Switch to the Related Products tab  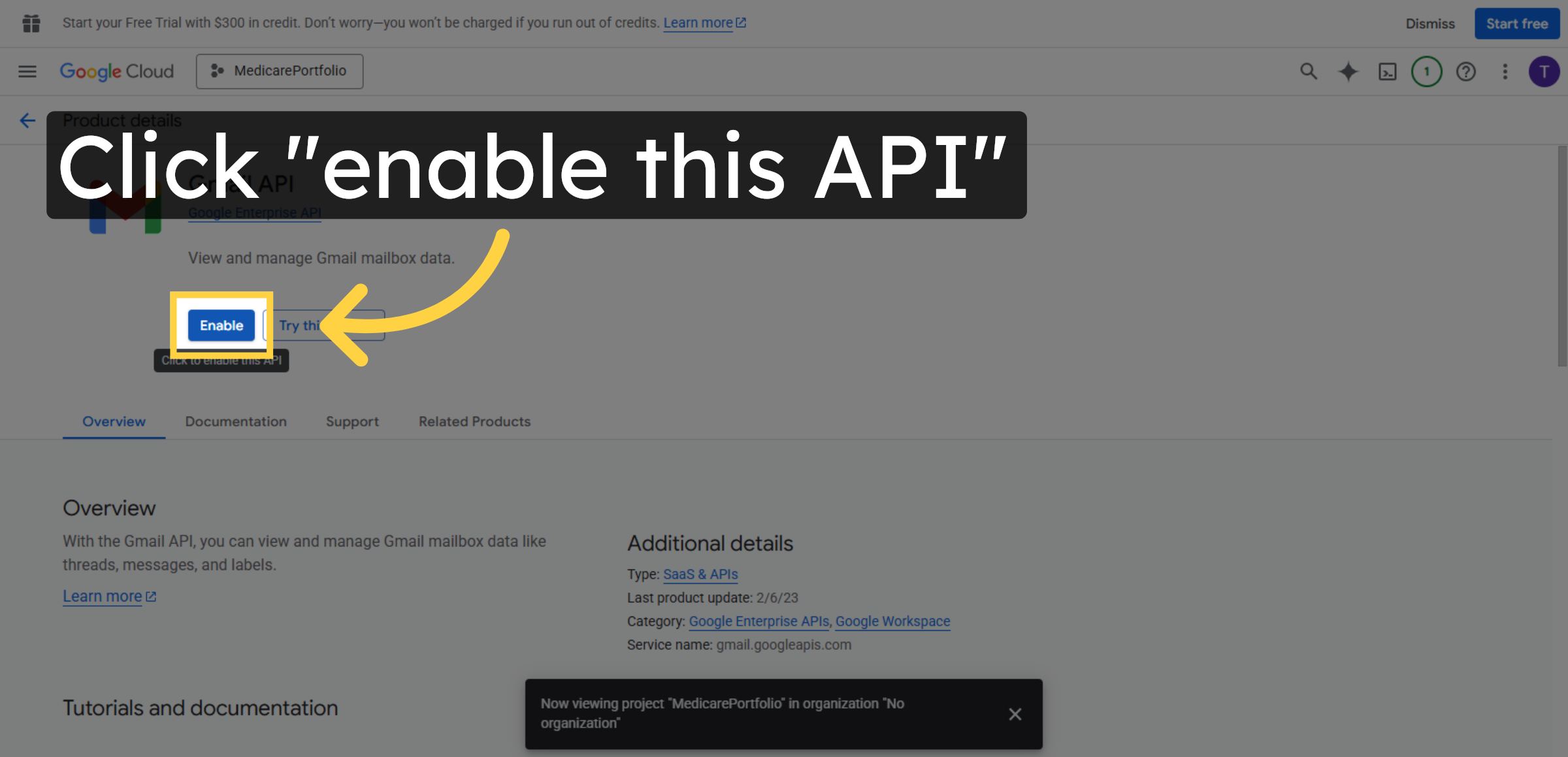tap(474, 421)
